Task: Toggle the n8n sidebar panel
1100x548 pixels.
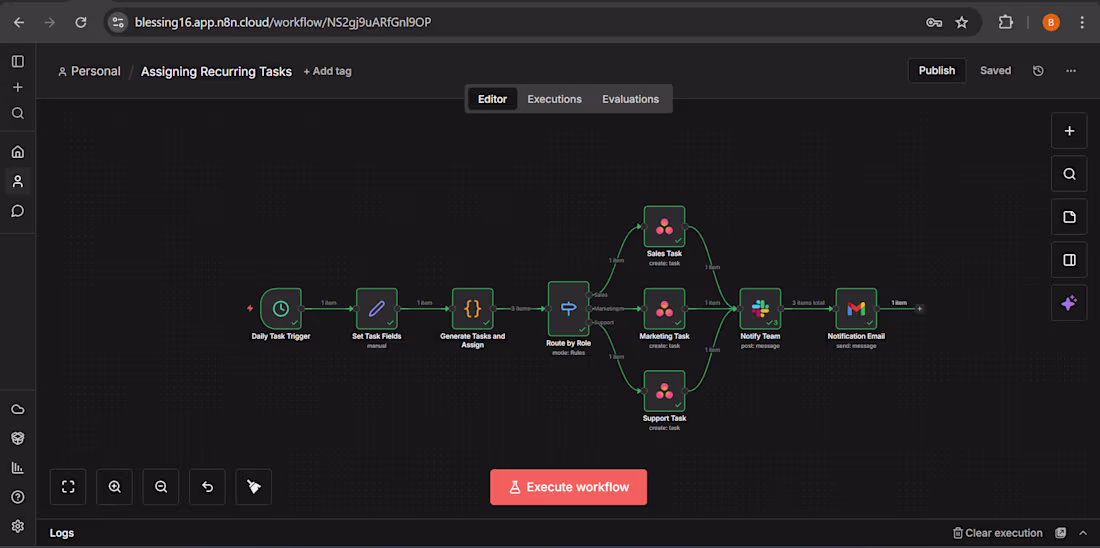Action: pyautogui.click(x=18, y=62)
